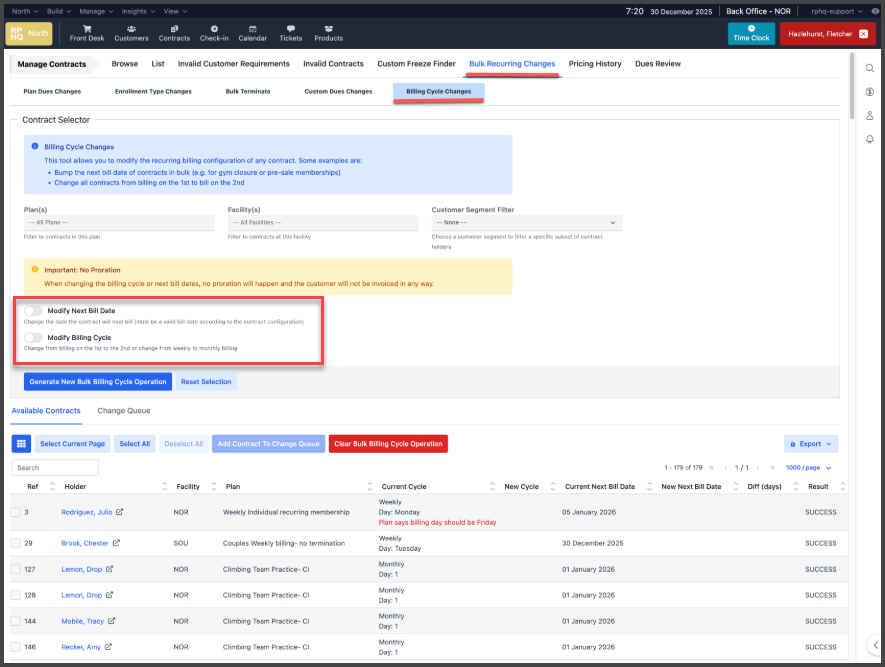The image size is (885, 667).
Task: Click the search magnifier icon in right sidebar
Action: pyautogui.click(x=869, y=68)
